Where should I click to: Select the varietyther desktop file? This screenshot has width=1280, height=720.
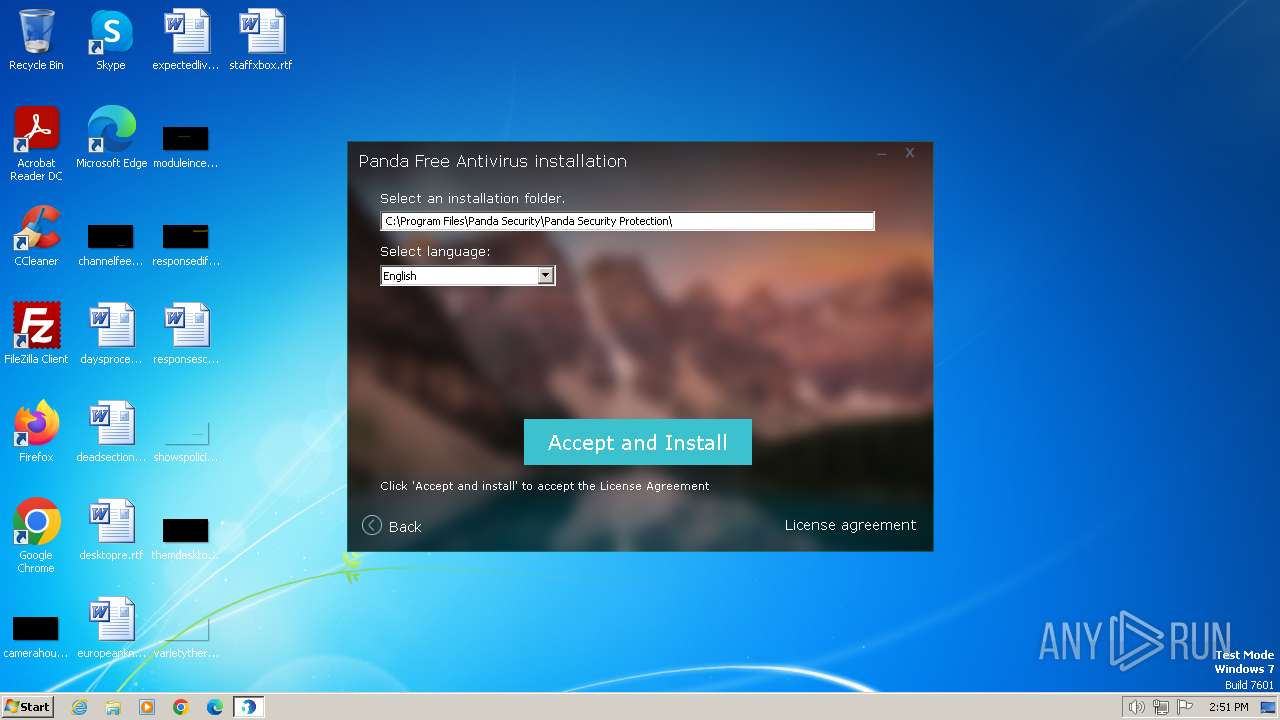(x=186, y=636)
